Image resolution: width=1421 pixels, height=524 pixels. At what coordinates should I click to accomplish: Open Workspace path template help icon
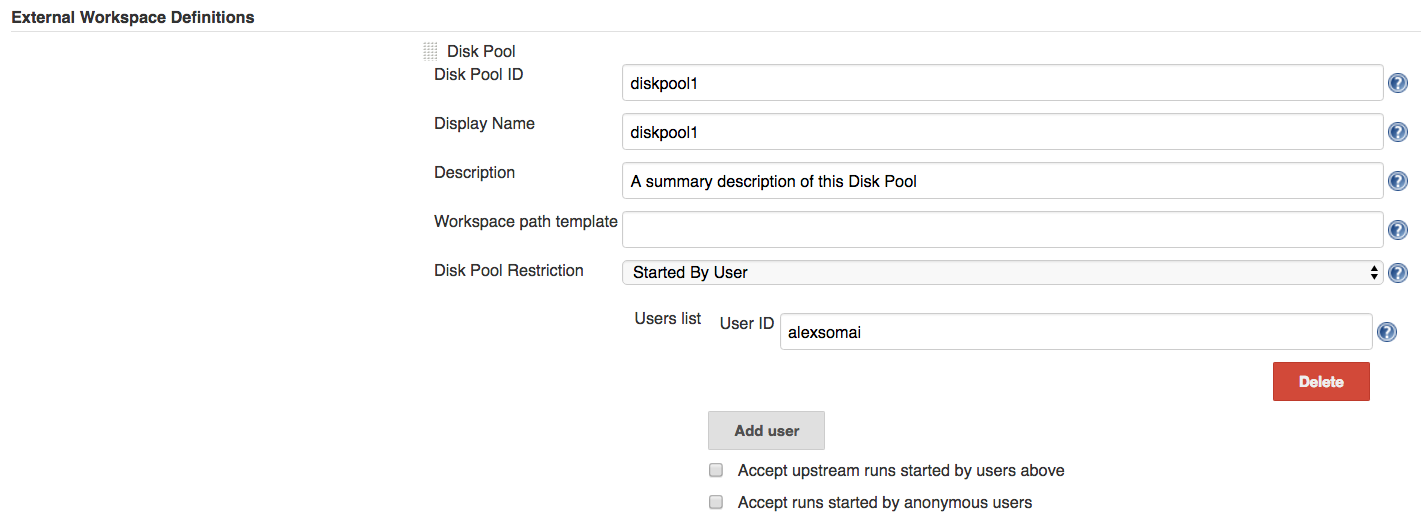point(1398,231)
